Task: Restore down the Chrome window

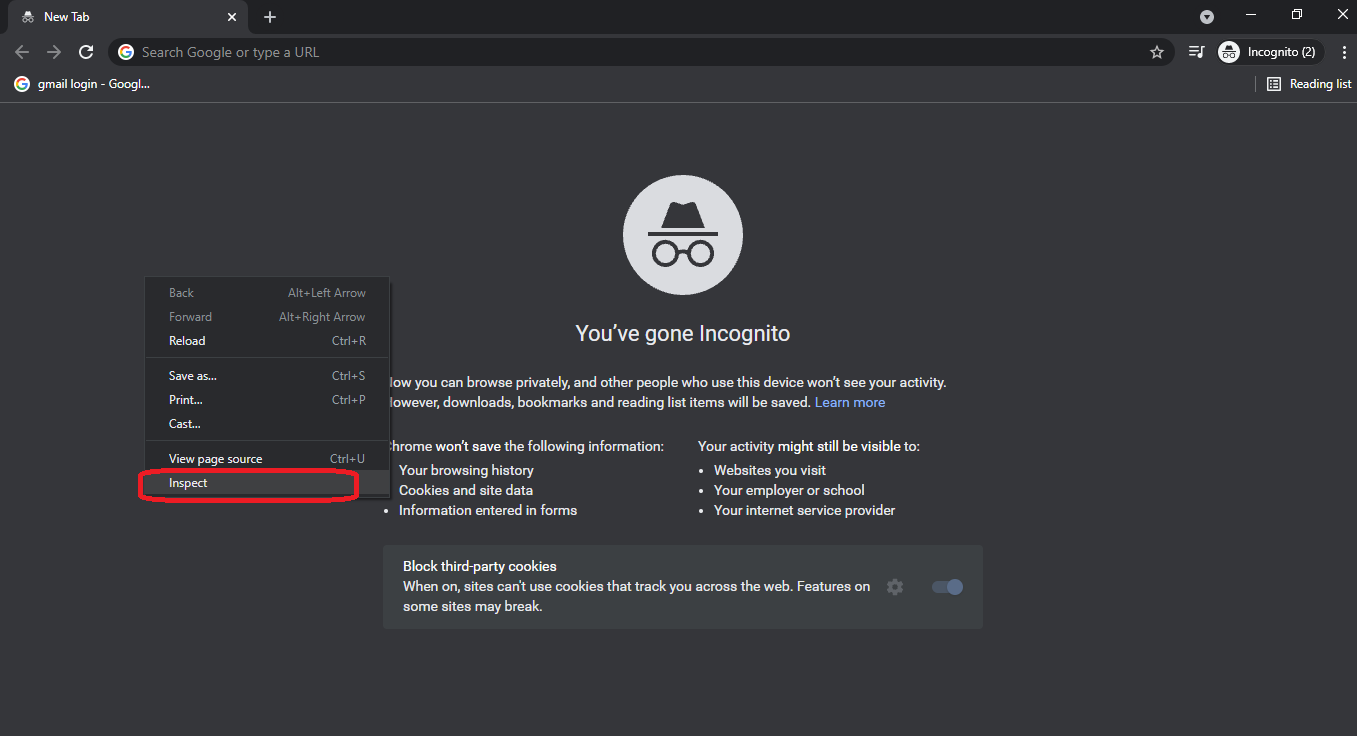Action: 1297,14
